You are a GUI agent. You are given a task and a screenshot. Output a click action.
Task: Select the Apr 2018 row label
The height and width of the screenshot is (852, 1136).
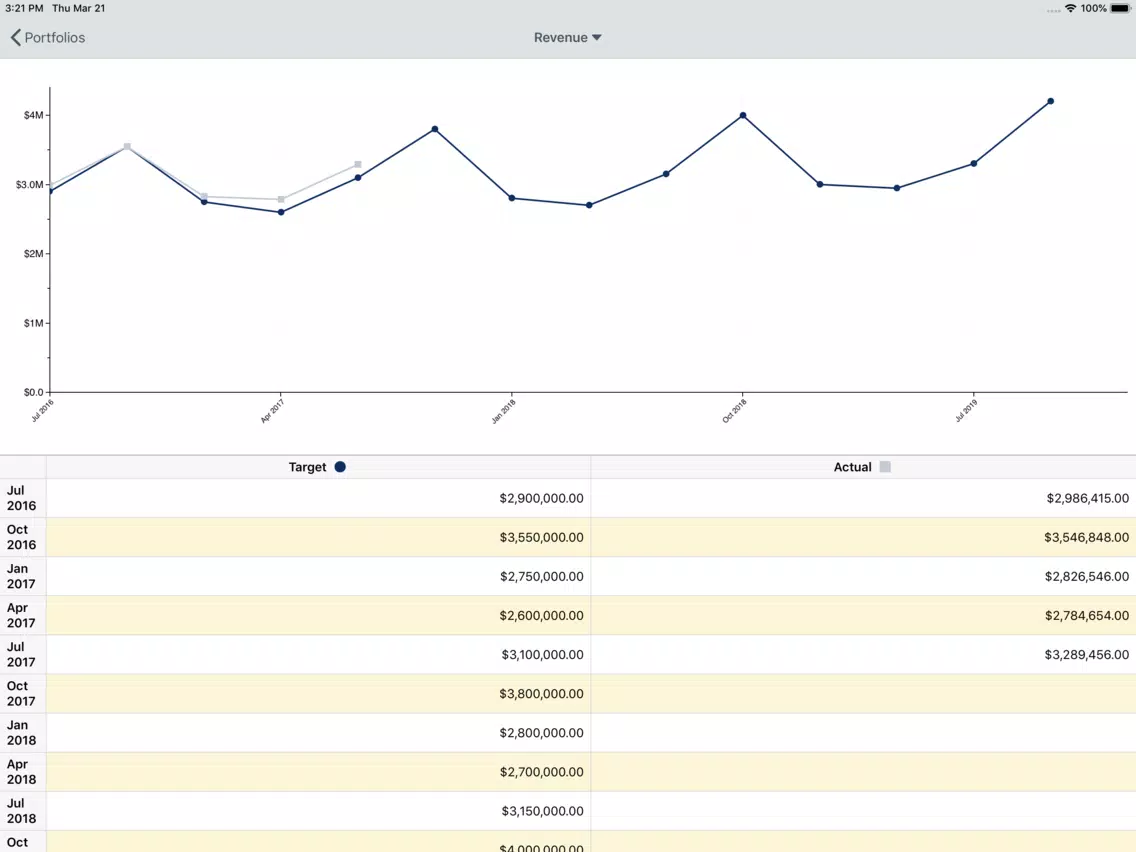21,772
